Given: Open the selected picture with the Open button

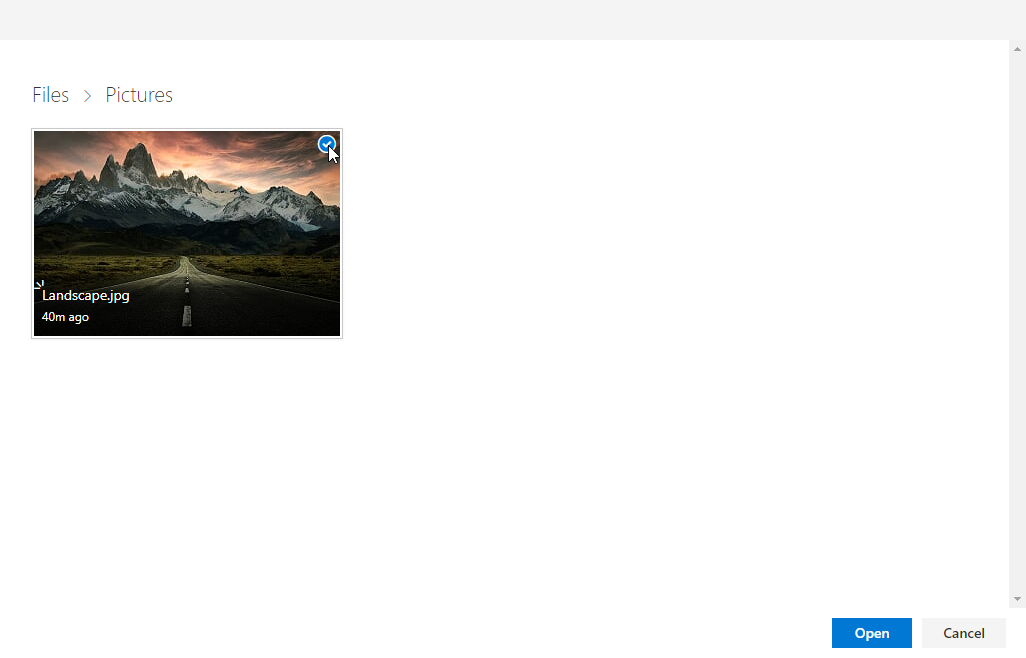Looking at the screenshot, I should [872, 632].
